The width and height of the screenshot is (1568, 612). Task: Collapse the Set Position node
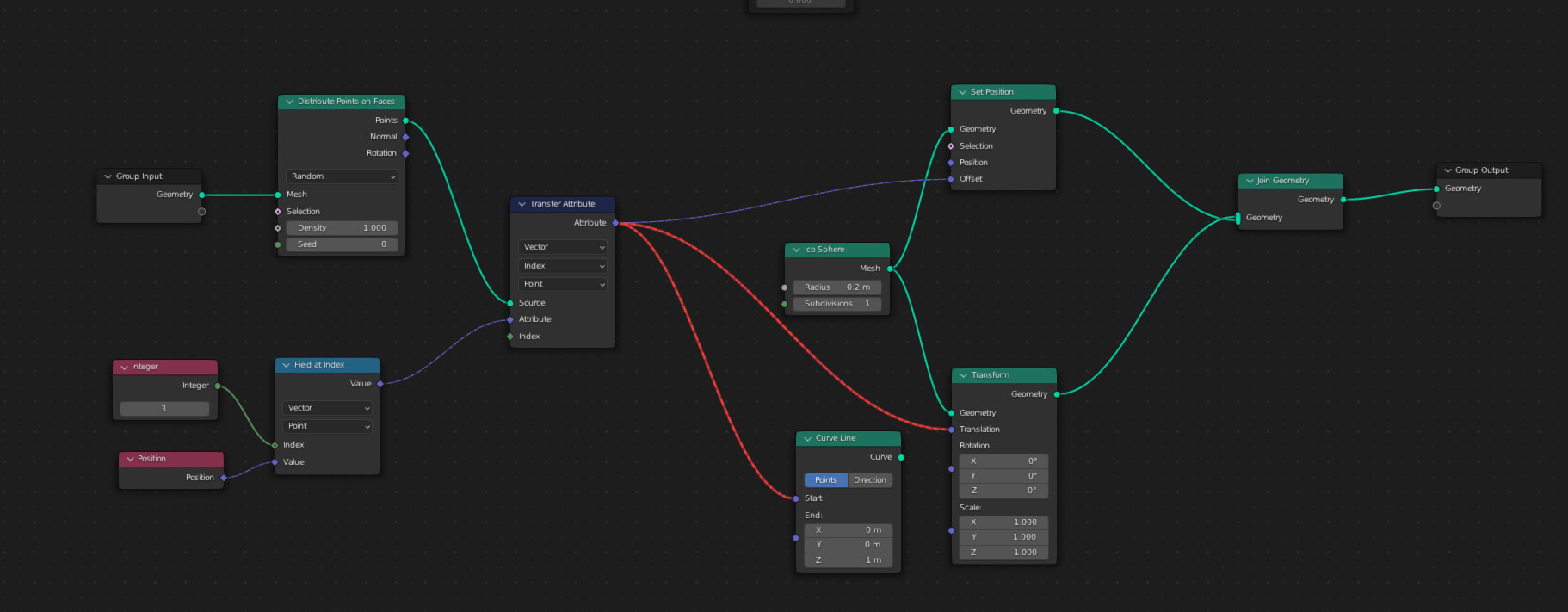[963, 92]
